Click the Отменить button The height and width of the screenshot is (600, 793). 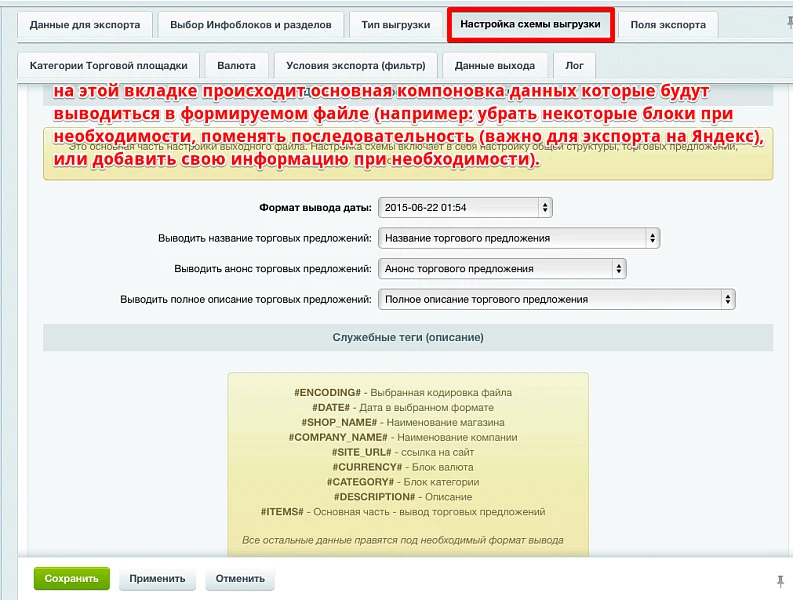pos(240,579)
